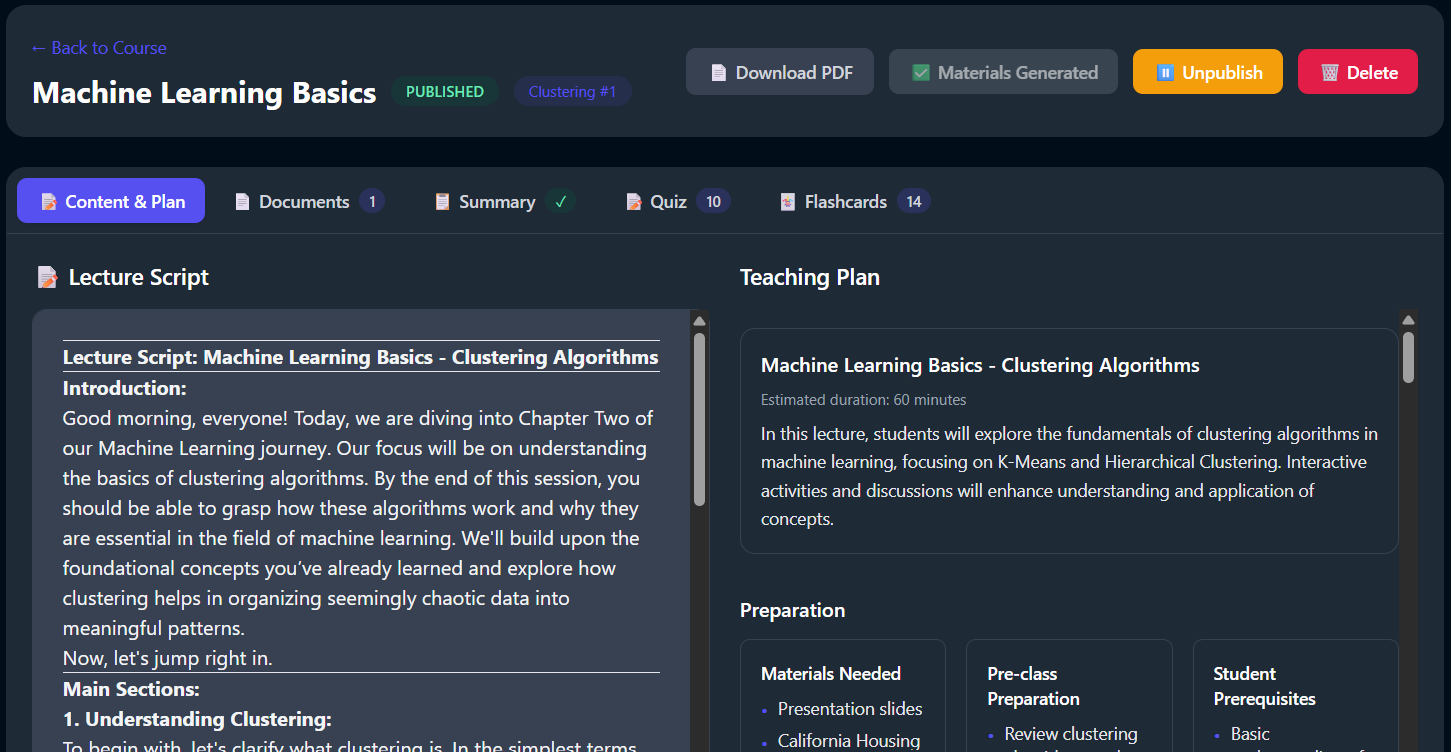This screenshot has width=1451, height=752.
Task: Follow the Back to Course link
Action: tap(99, 48)
